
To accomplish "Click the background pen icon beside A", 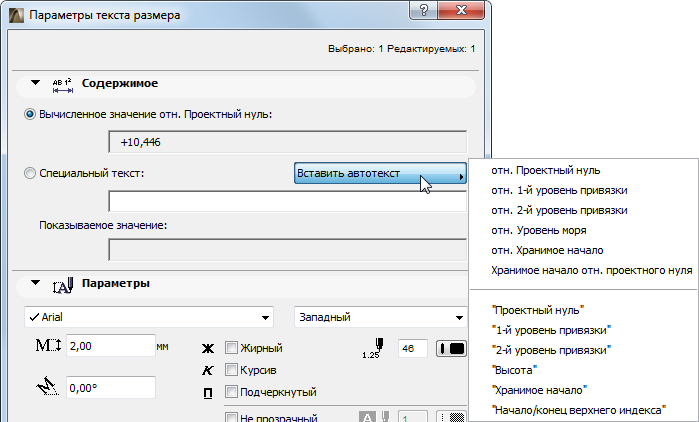I will (x=386, y=417).
